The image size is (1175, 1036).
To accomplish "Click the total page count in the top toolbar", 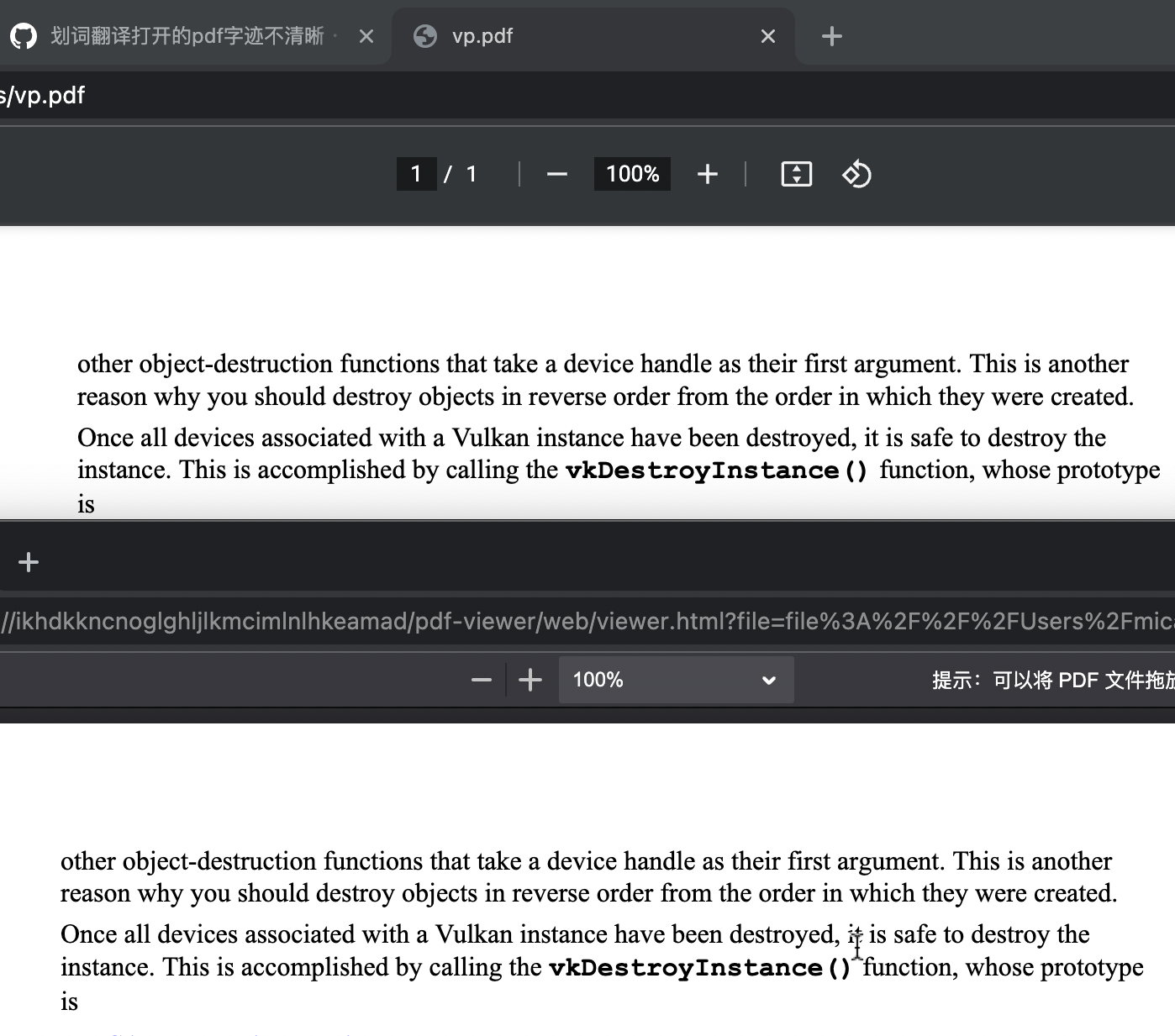I will (x=472, y=174).
